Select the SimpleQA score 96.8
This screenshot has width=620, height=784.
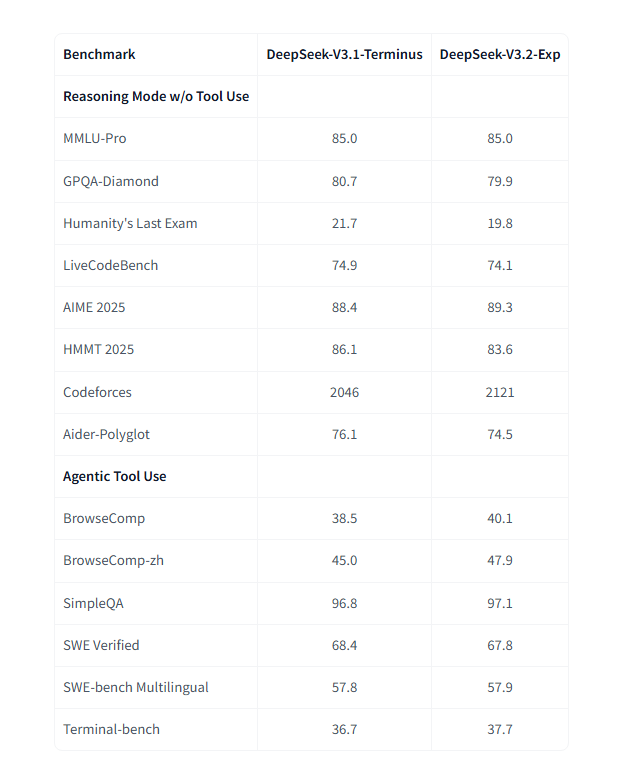(x=344, y=603)
